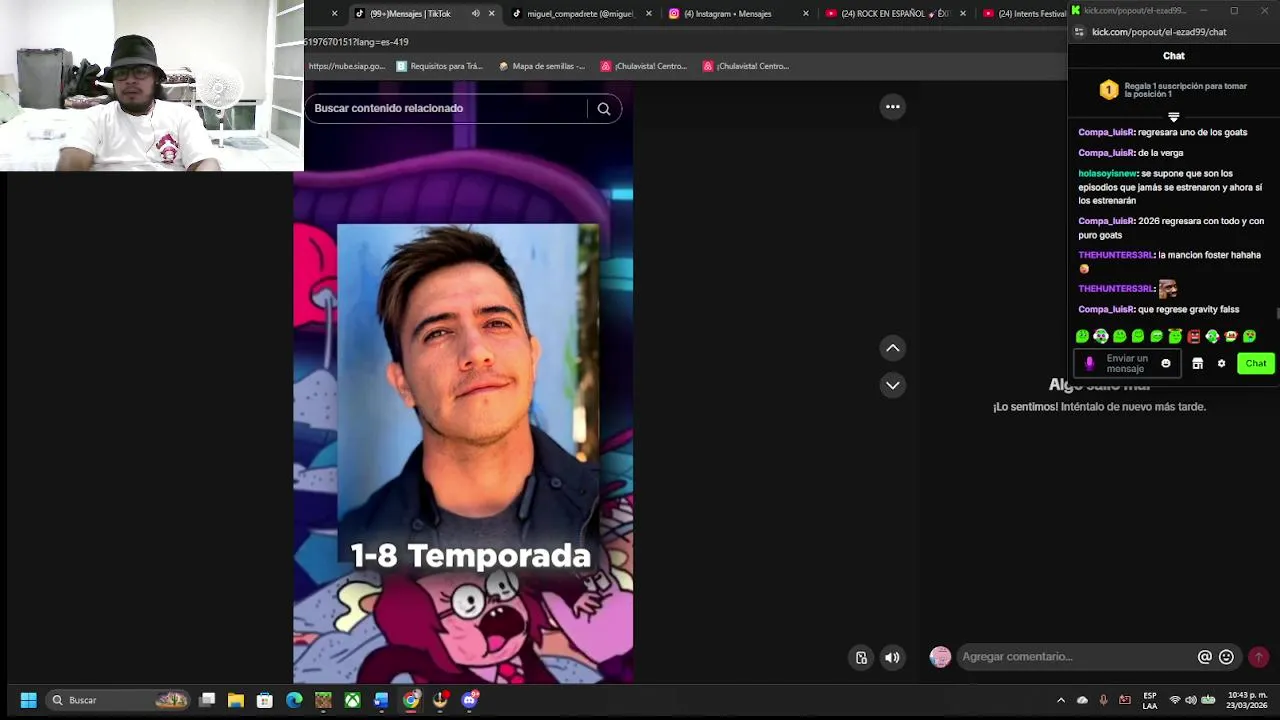The height and width of the screenshot is (720, 1280).
Task: Click the green Chat send button
Action: click(x=1256, y=364)
